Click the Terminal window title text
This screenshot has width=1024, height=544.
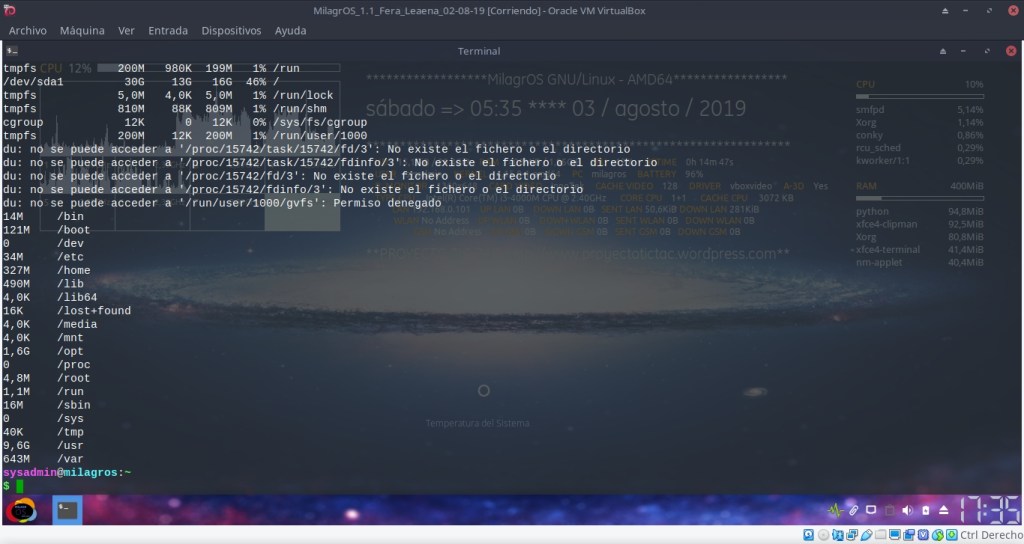(479, 51)
